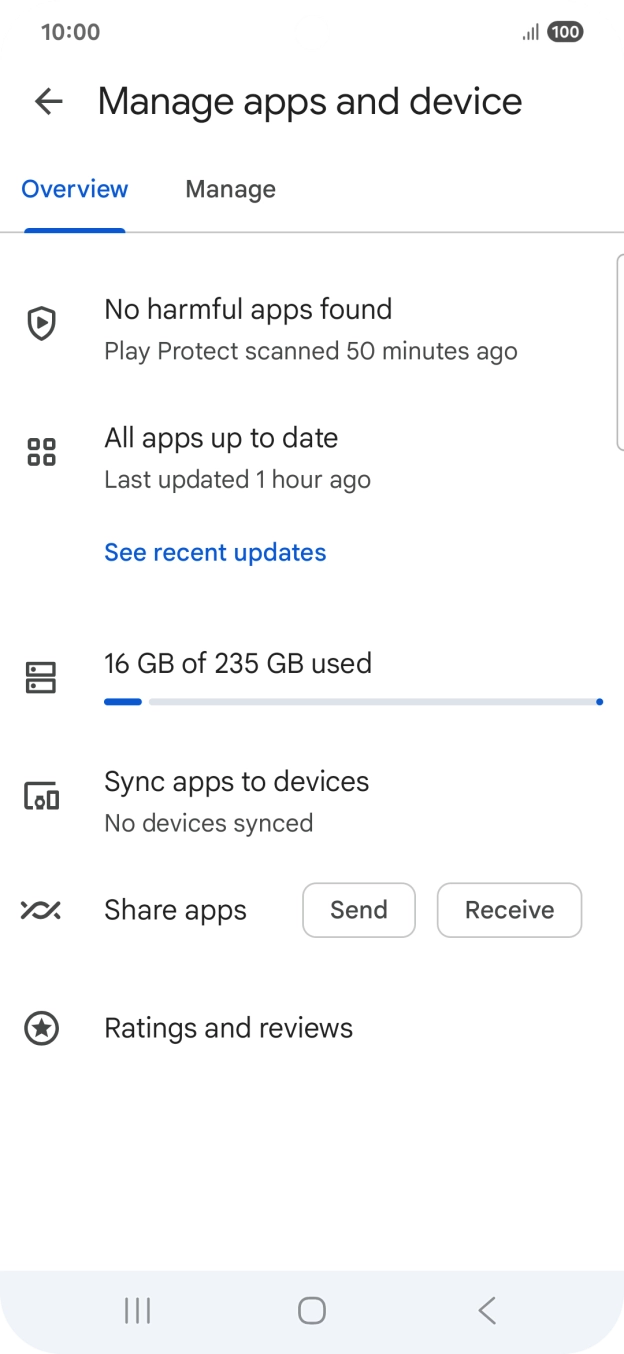Tap the Share apps icon
The image size is (624, 1354).
[41, 910]
